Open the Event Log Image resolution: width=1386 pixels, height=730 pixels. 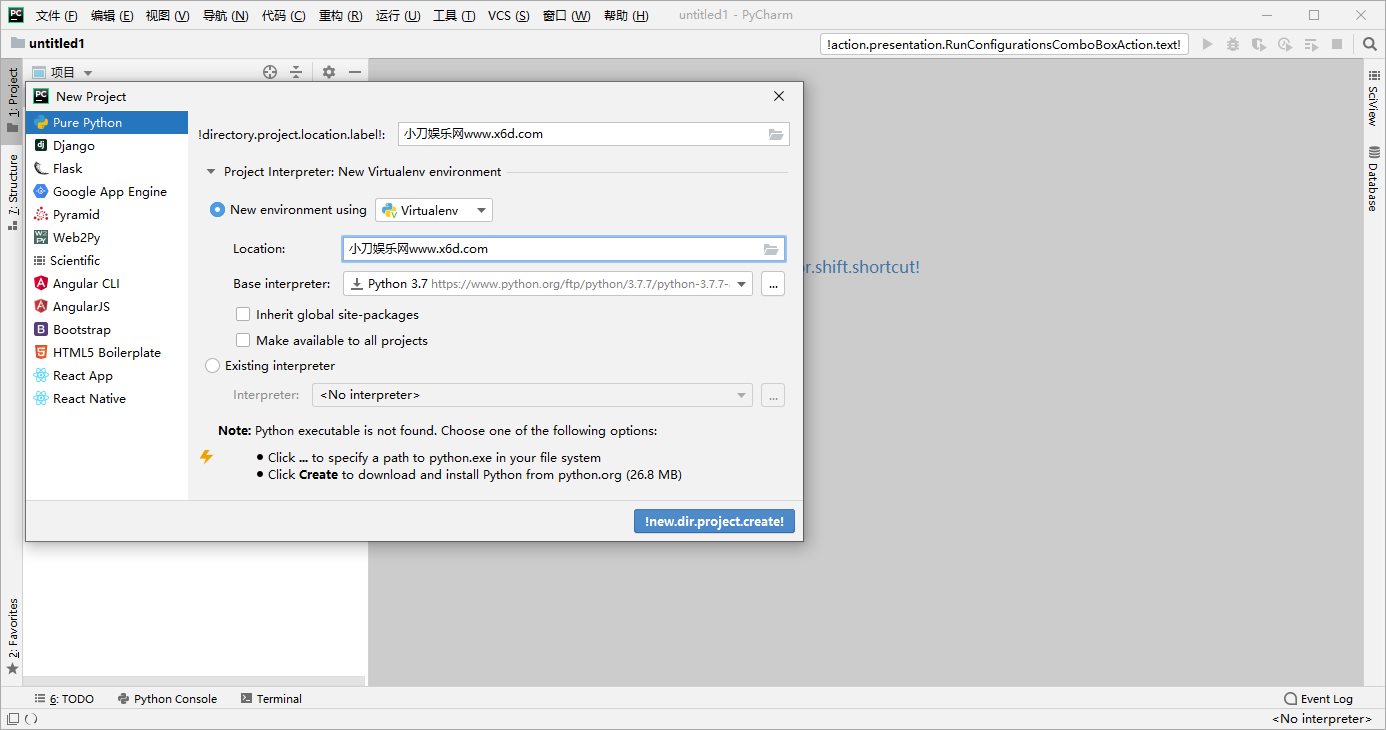1318,699
